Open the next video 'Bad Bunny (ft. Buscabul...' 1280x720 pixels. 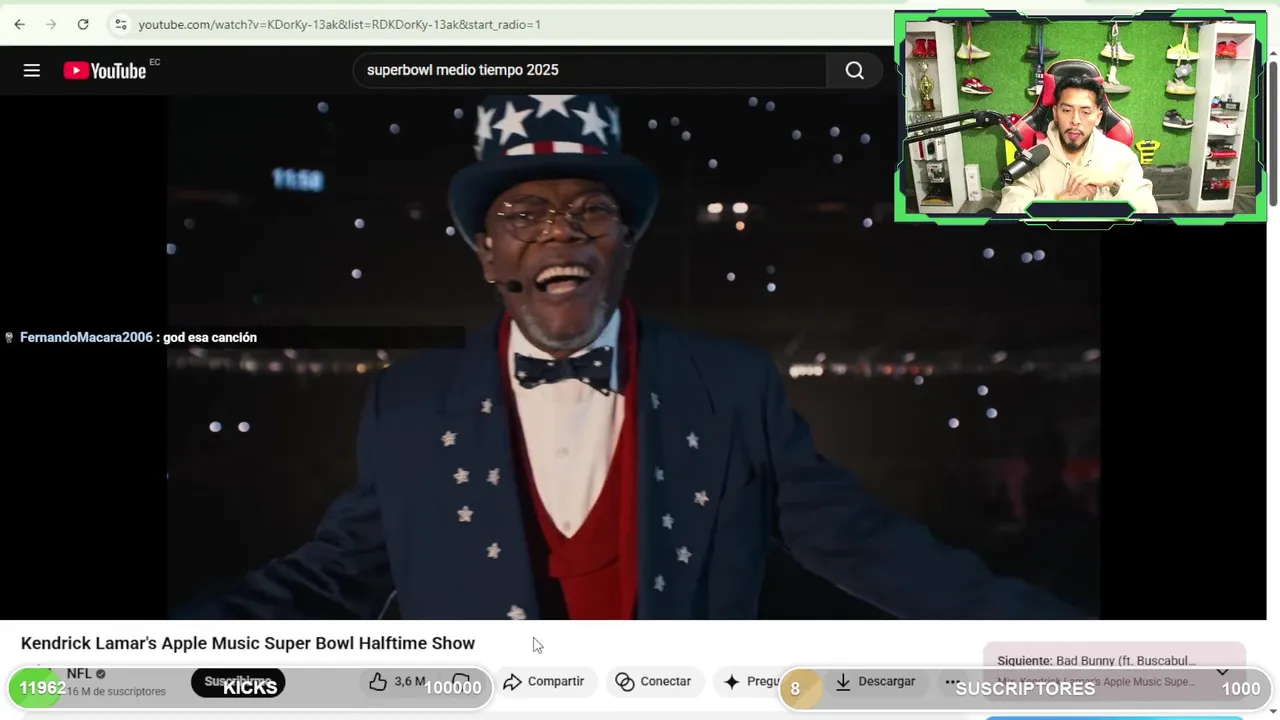tap(1126, 661)
